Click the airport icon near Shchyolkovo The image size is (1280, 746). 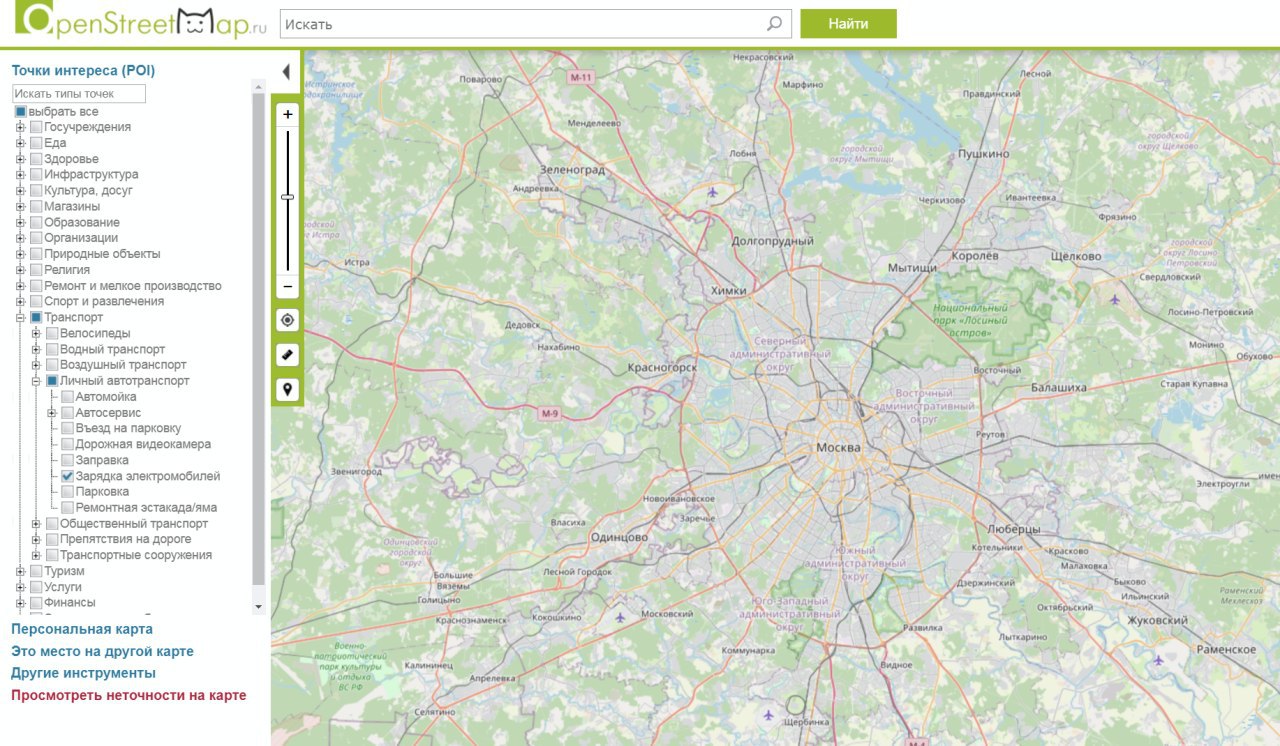1115,299
